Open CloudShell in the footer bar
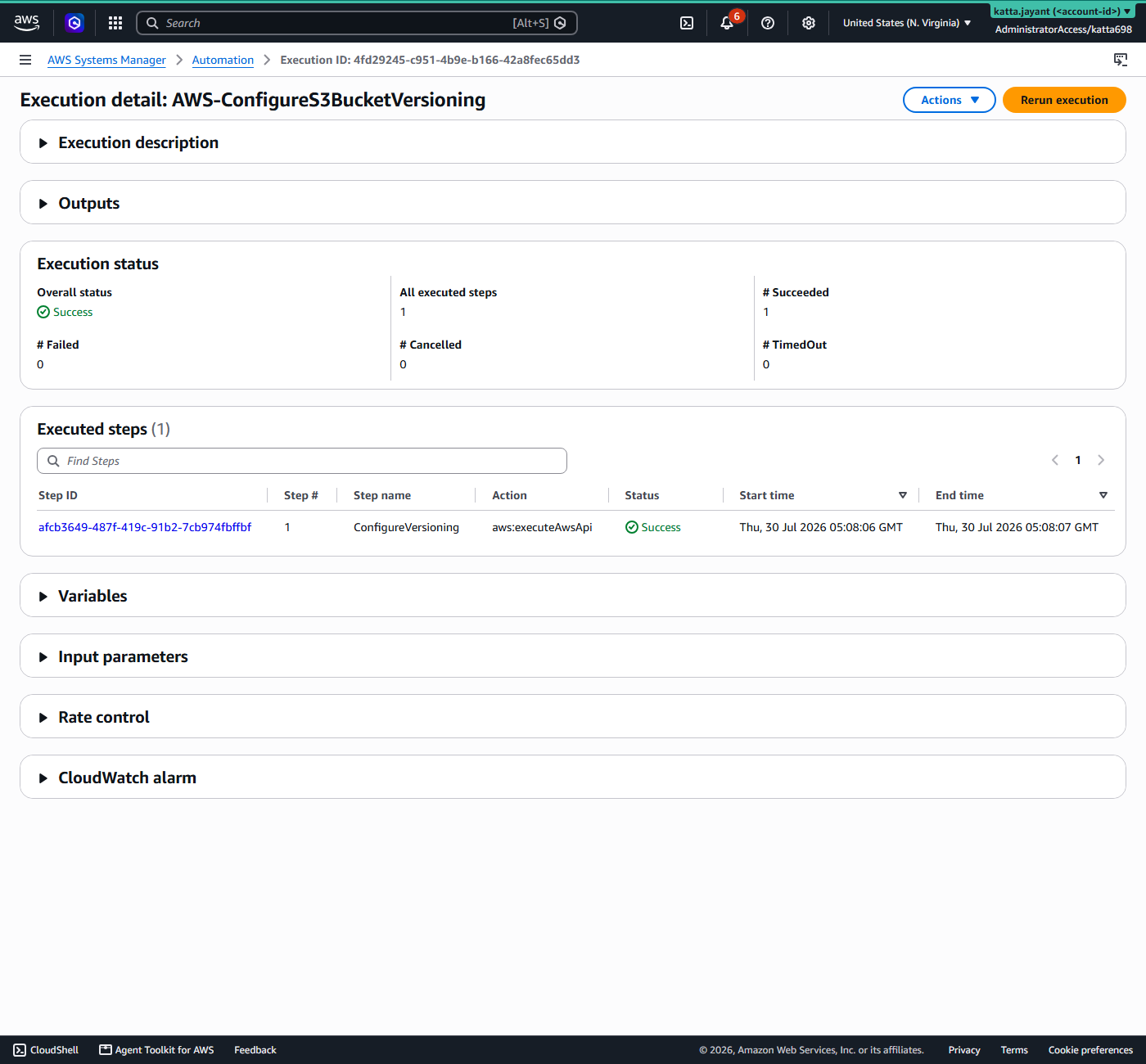1146x1064 pixels. tap(46, 1050)
